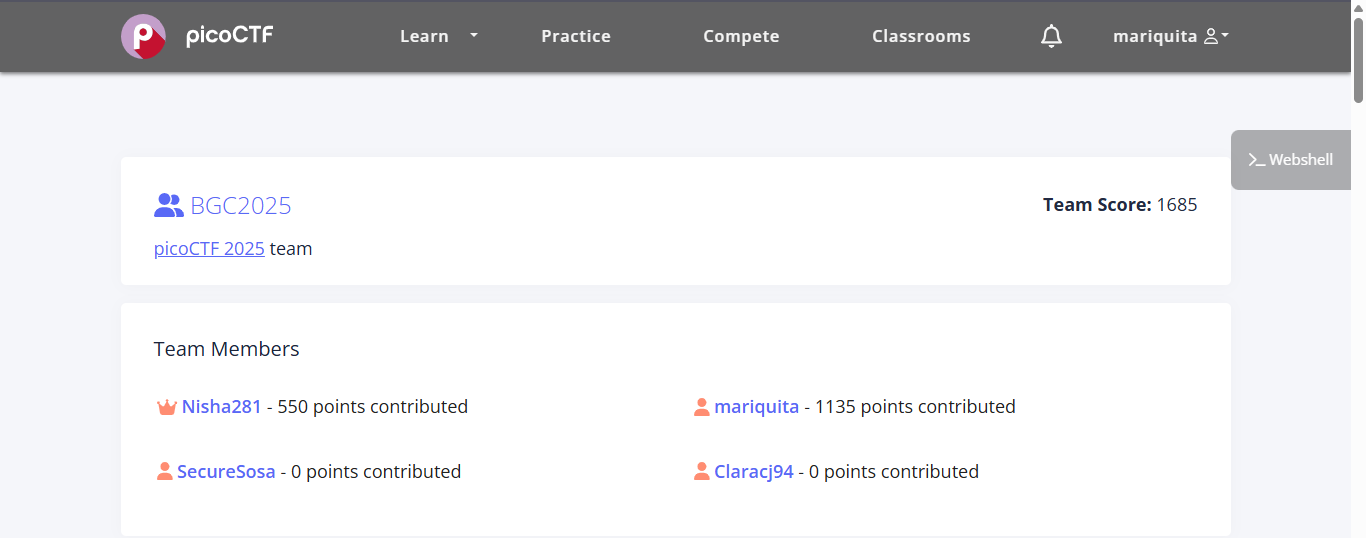Open the notifications bell
This screenshot has height=538, width=1366.
1051,37
